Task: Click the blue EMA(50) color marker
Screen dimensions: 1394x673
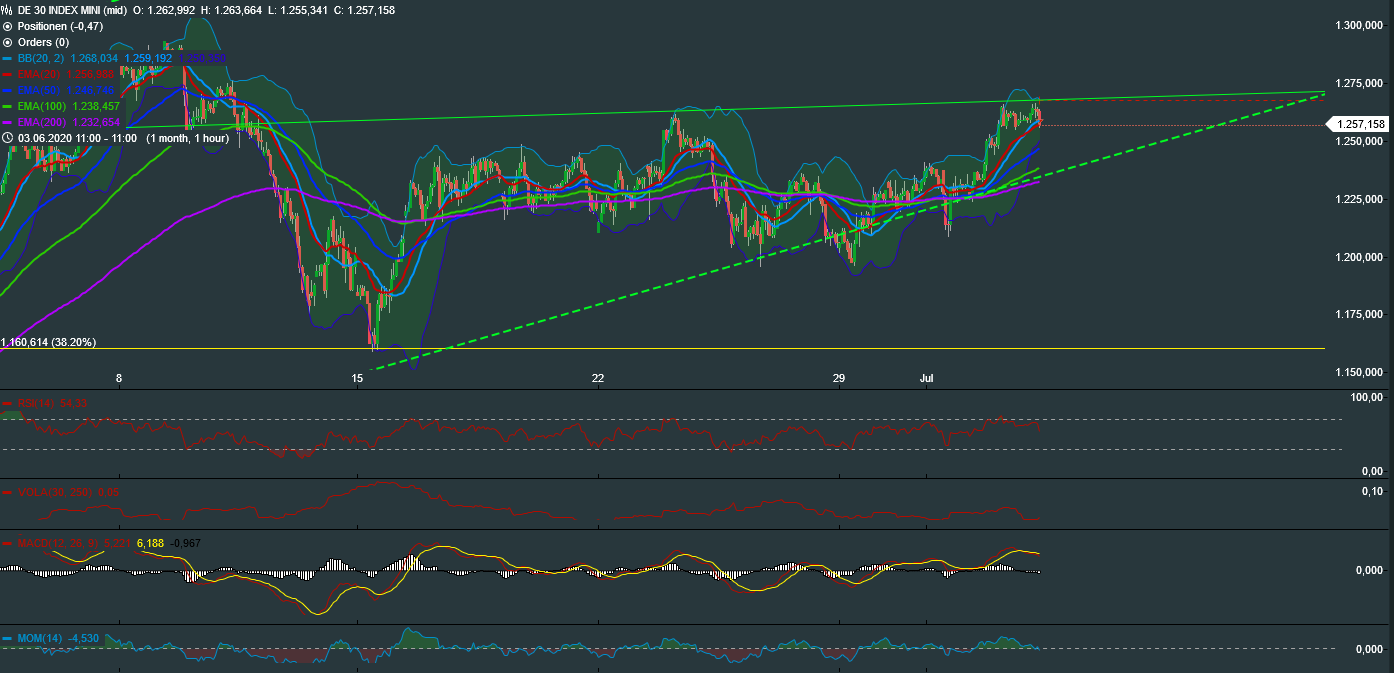Action: [6, 90]
